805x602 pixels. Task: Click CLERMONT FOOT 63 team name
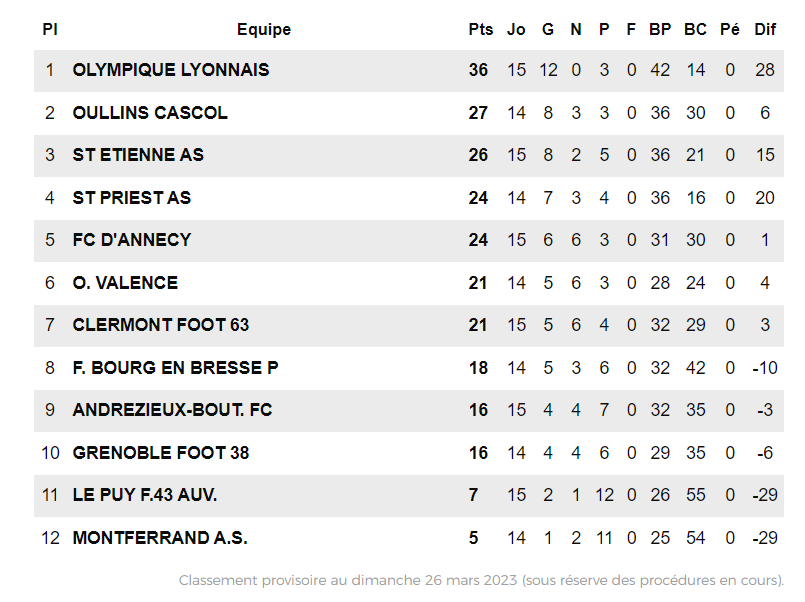click(x=161, y=325)
